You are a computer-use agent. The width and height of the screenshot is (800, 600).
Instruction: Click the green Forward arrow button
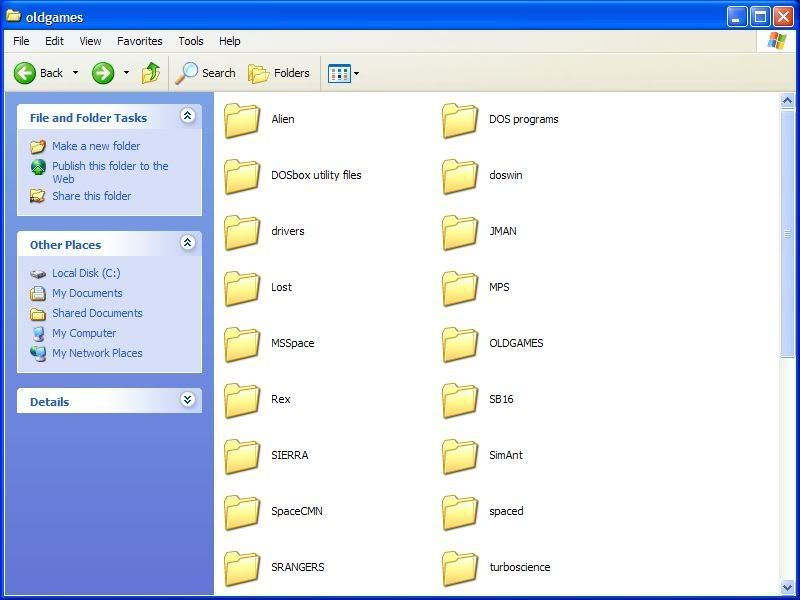103,73
